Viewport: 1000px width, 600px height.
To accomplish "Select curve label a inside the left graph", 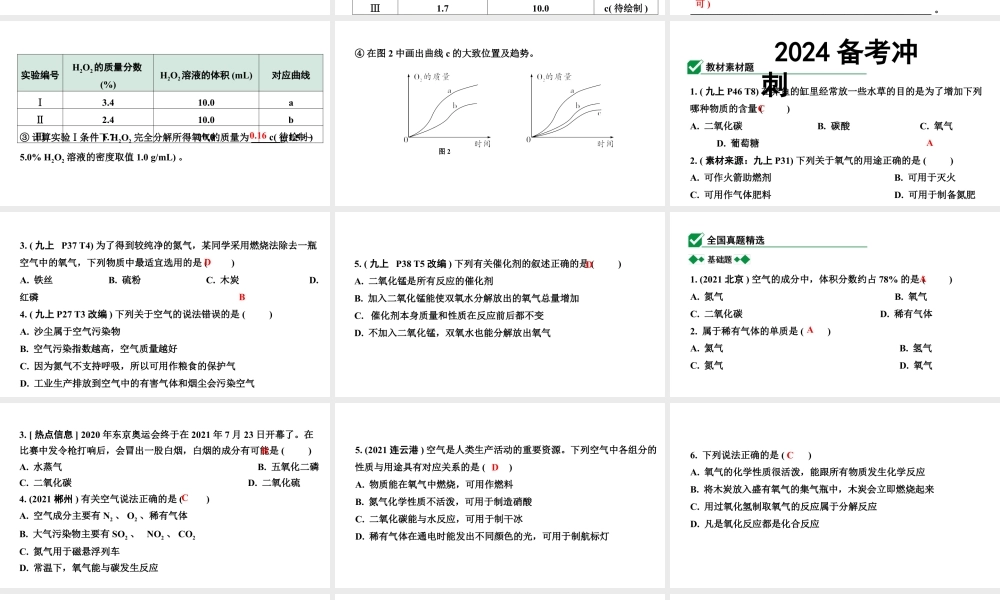I will click(x=450, y=89).
